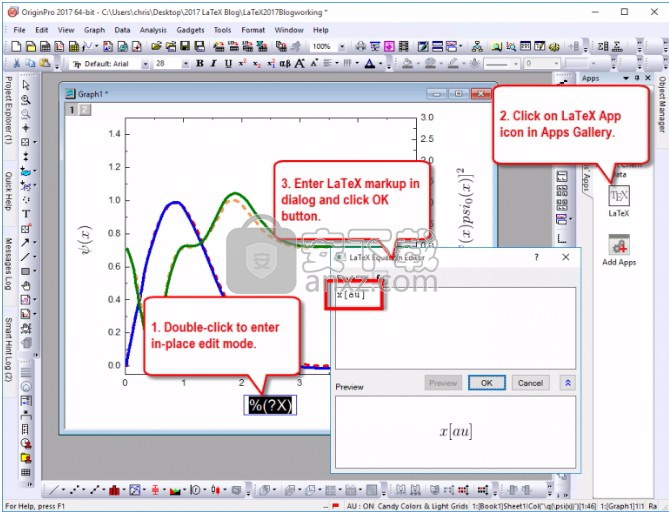Open the Quick Help side tab

(8, 191)
